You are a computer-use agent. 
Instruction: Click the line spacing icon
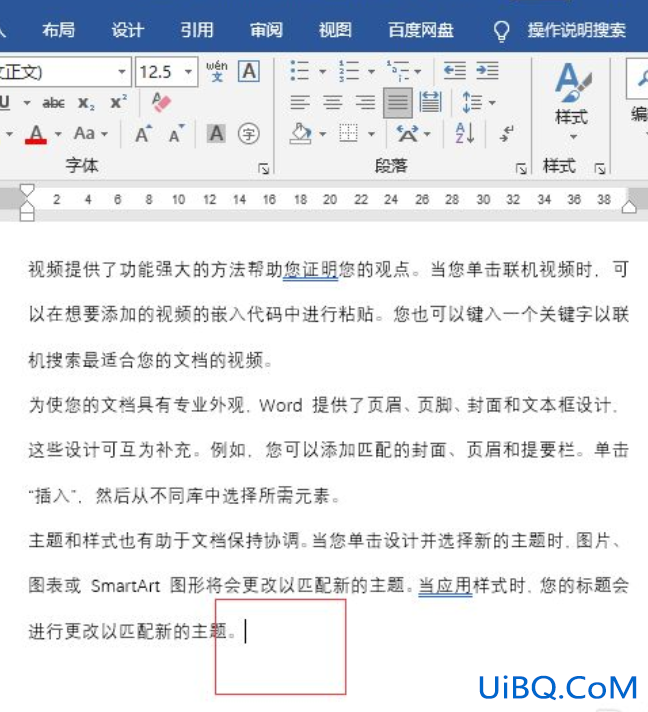point(471,102)
